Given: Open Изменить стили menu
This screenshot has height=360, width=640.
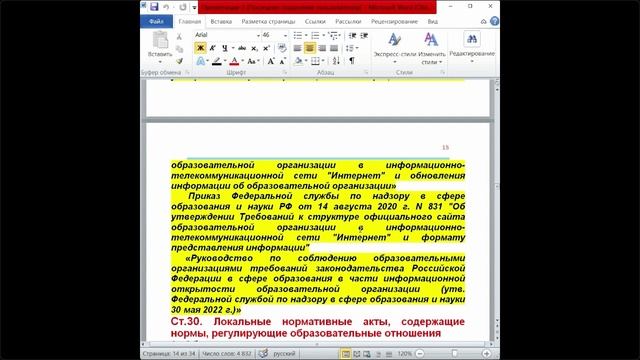Looking at the screenshot, I should click(x=431, y=47).
